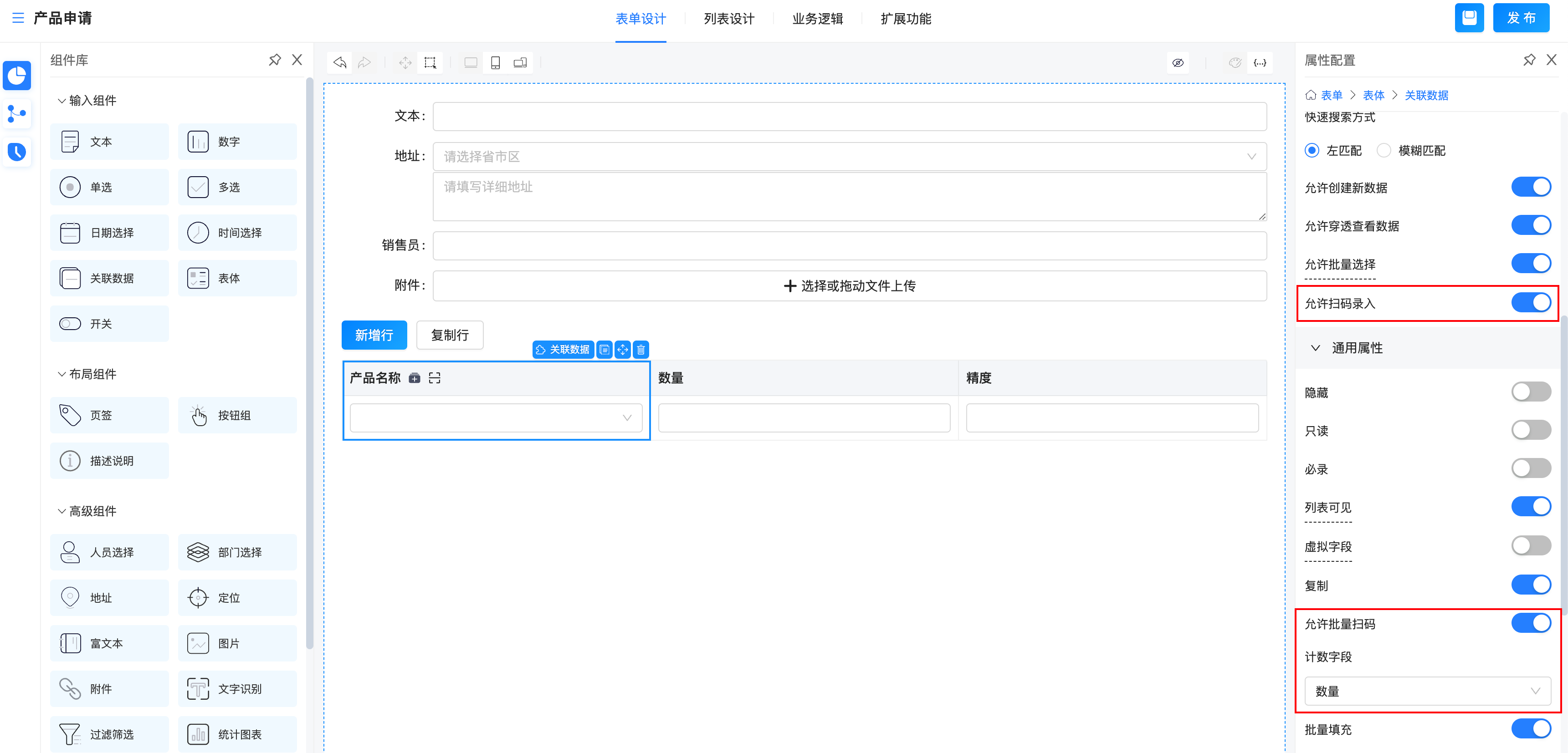Image resolution: width=1568 pixels, height=753 pixels.
Task: Open the JSON code braces icon
Action: (1260, 63)
